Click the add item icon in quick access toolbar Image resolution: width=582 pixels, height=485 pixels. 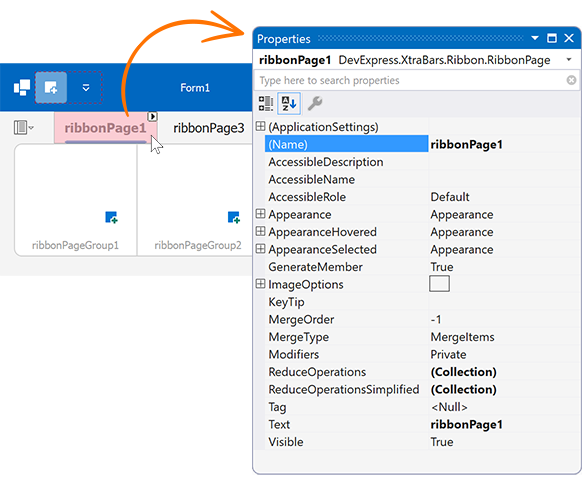tap(51, 88)
